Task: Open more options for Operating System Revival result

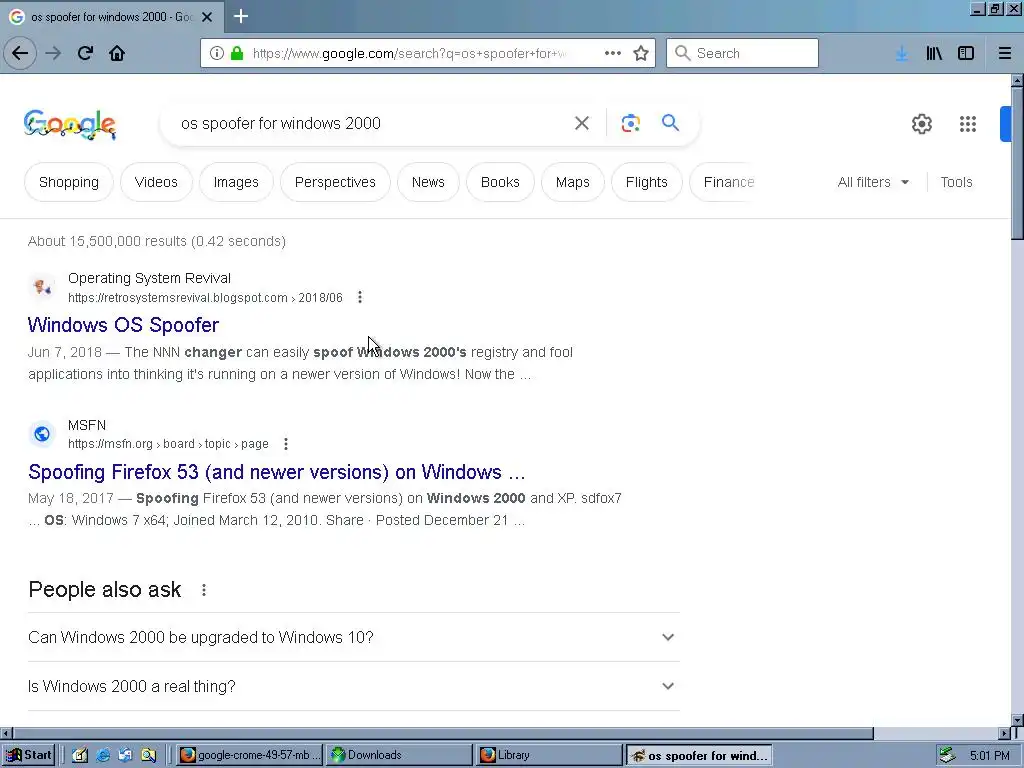Action: 360,298
